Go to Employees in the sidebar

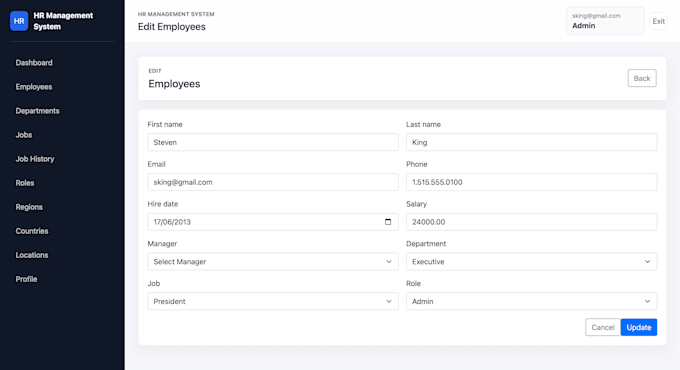coord(34,87)
